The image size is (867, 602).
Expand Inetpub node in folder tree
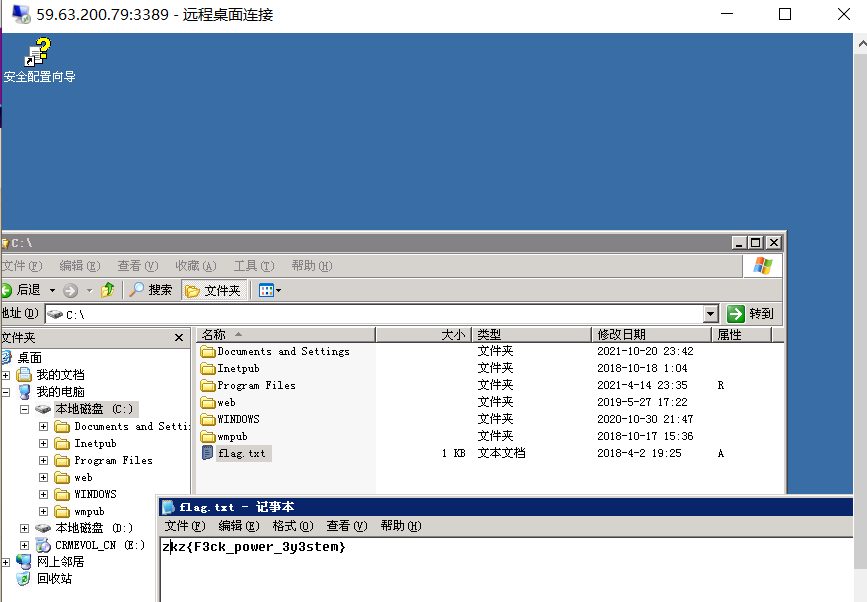(43, 443)
